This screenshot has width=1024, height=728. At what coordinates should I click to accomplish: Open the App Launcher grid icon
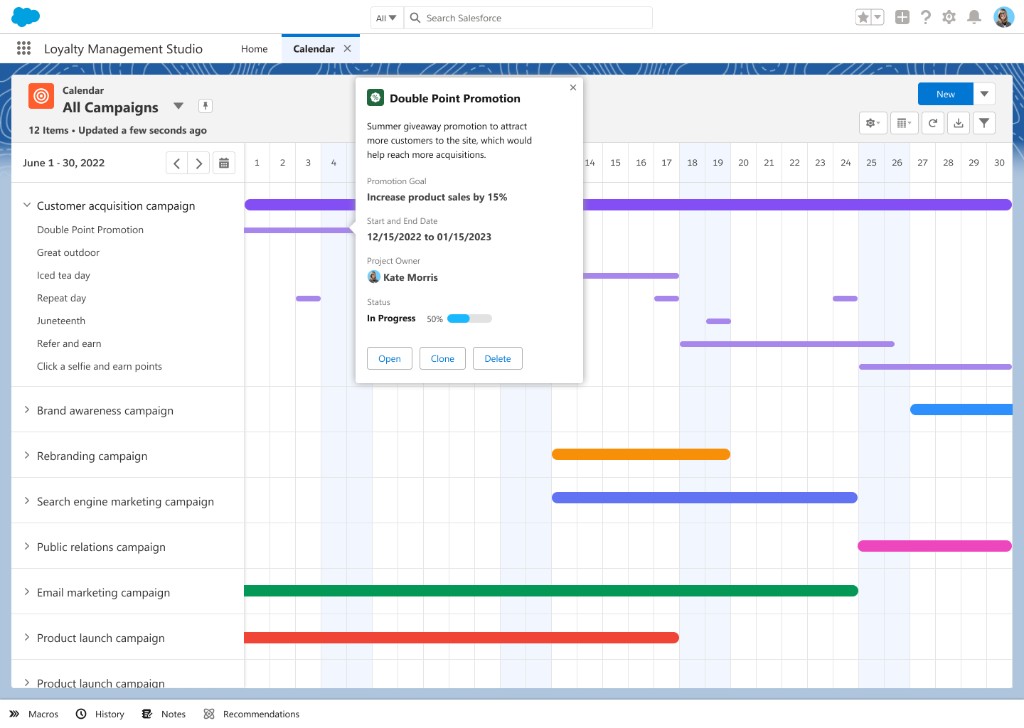click(x=24, y=48)
